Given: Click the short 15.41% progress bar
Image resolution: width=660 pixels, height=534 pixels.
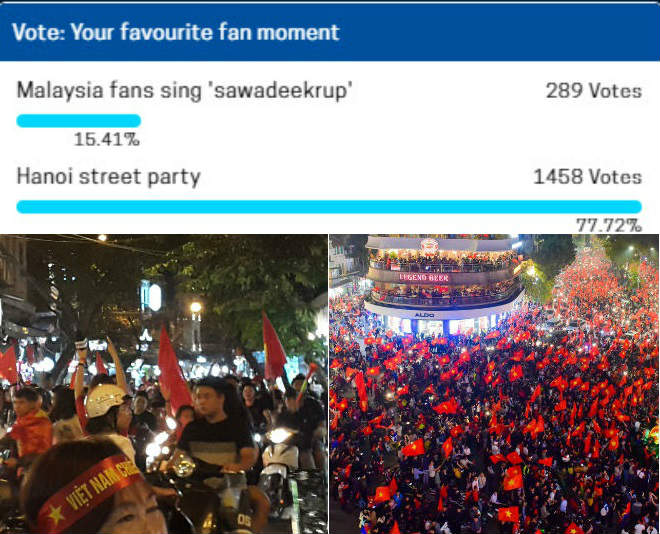Looking at the screenshot, I should [x=78, y=120].
